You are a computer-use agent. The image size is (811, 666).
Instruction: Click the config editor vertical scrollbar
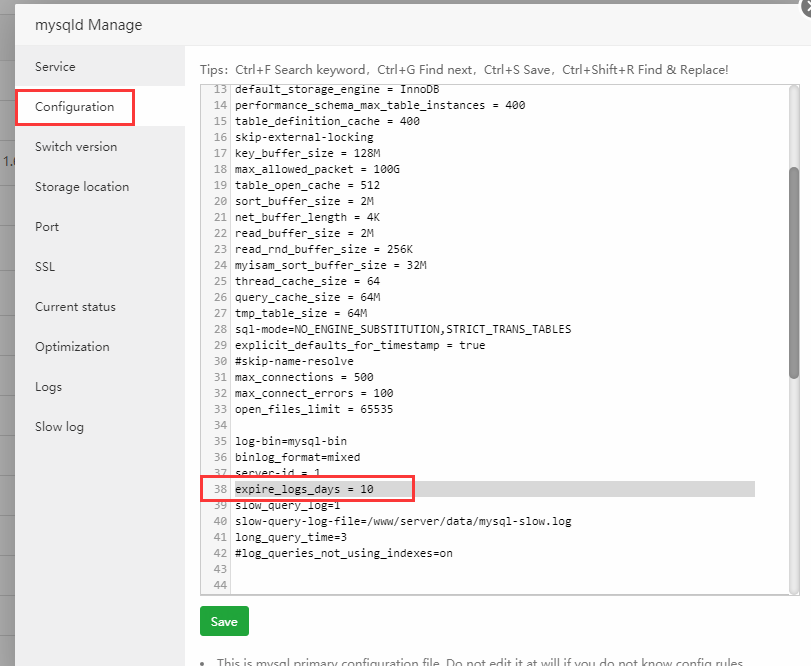(x=794, y=270)
